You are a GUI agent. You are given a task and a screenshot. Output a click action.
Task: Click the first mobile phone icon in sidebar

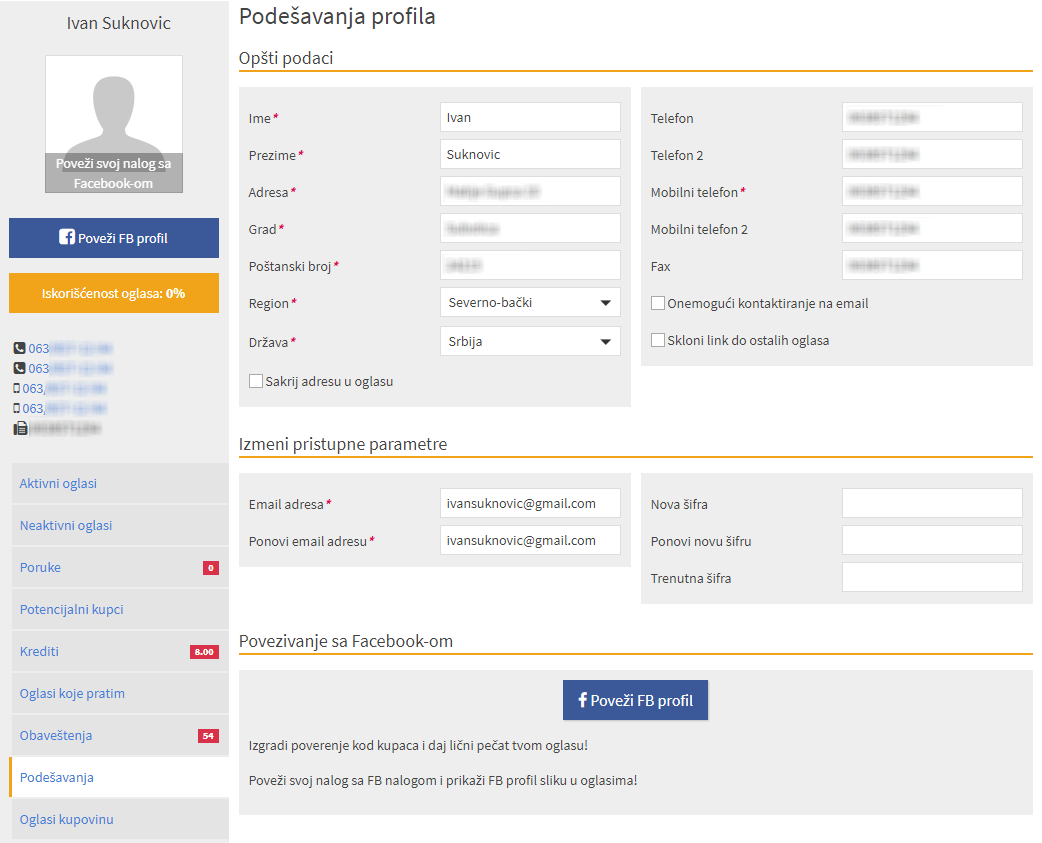(x=17, y=388)
